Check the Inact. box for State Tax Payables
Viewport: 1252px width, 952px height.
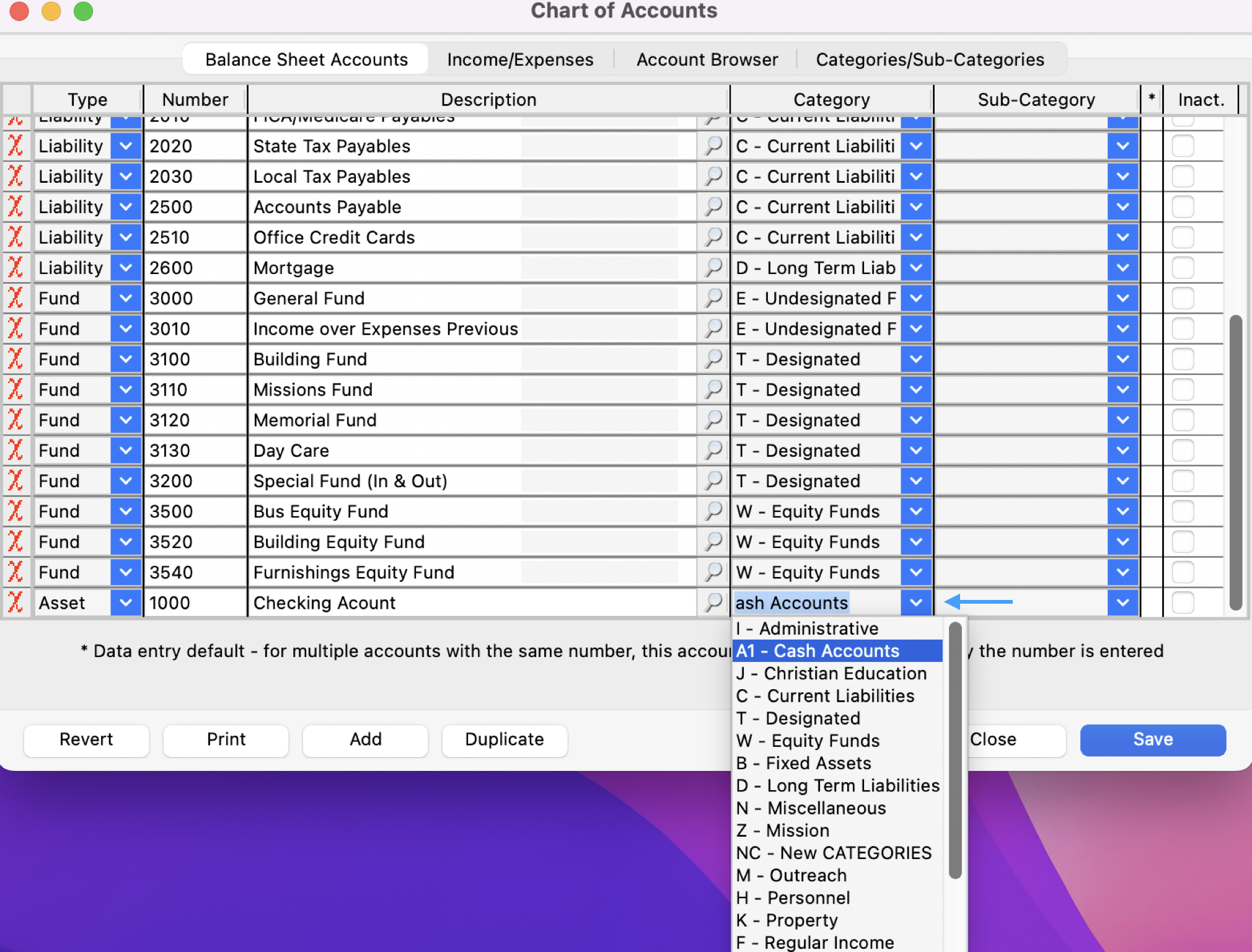(1183, 146)
